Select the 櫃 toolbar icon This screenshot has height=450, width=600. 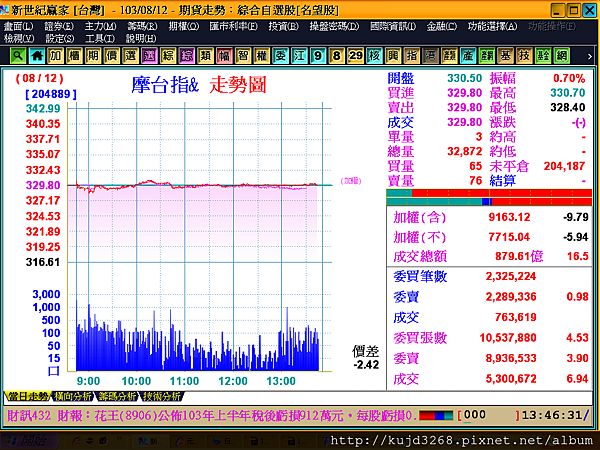point(74,56)
